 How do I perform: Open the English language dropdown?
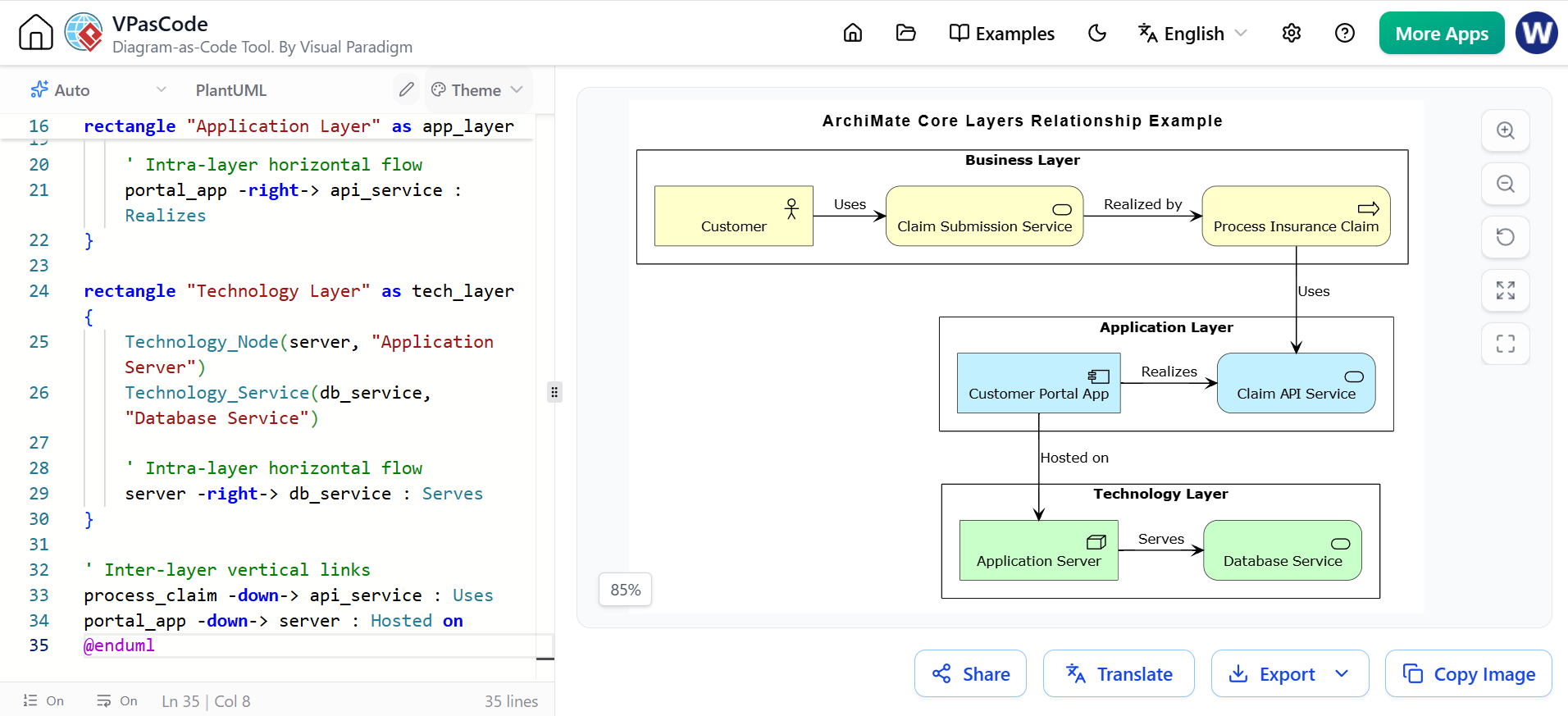(1193, 34)
